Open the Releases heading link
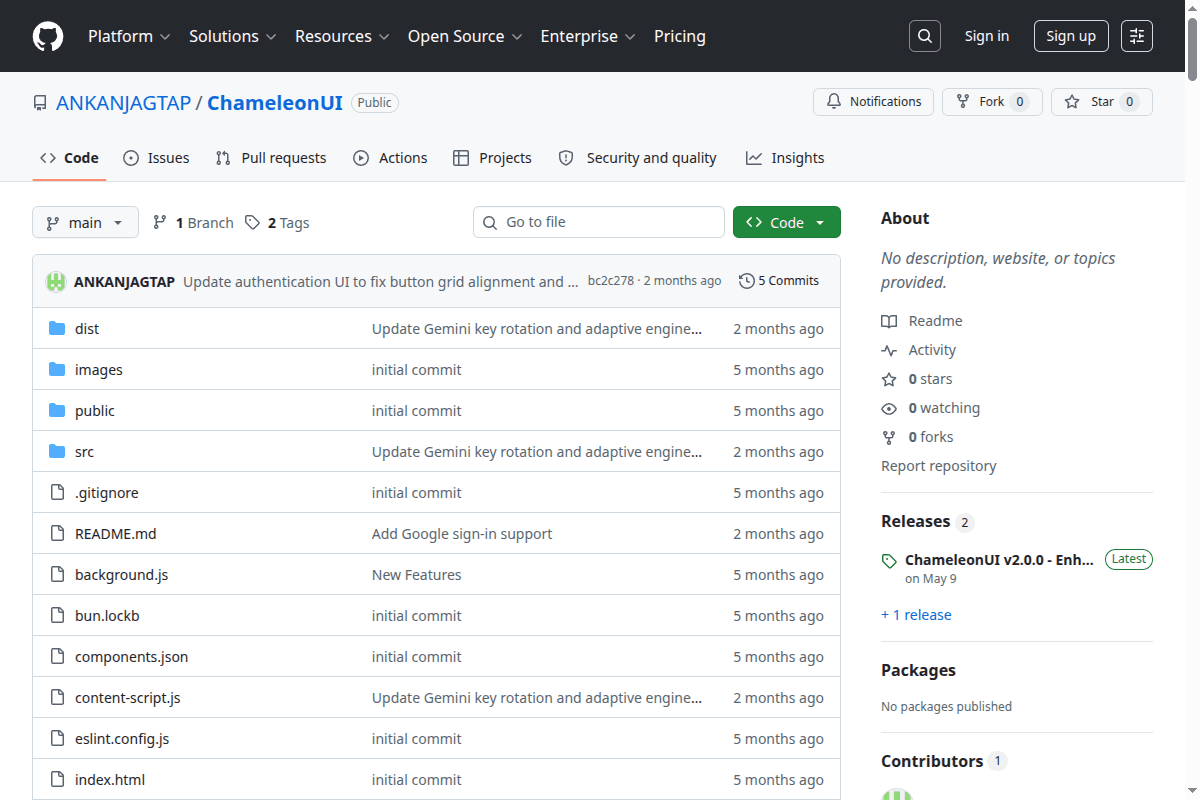1200x800 pixels. point(915,521)
